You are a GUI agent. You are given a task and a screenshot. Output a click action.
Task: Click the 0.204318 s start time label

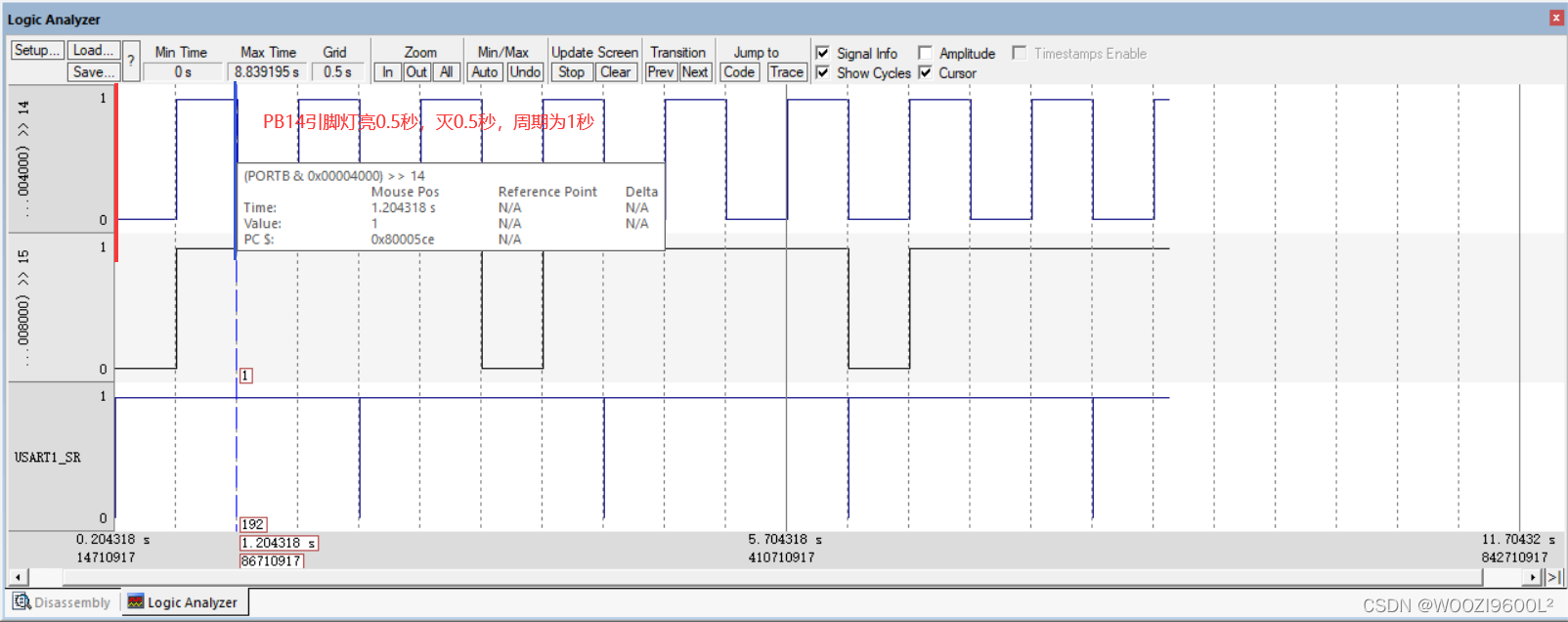[x=113, y=539]
